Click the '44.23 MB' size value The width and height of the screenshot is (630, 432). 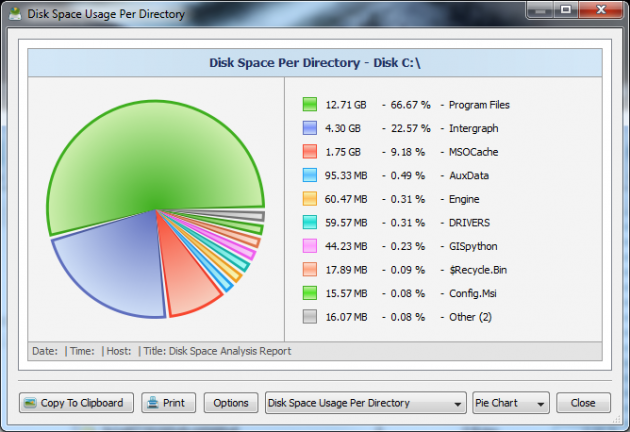click(346, 246)
